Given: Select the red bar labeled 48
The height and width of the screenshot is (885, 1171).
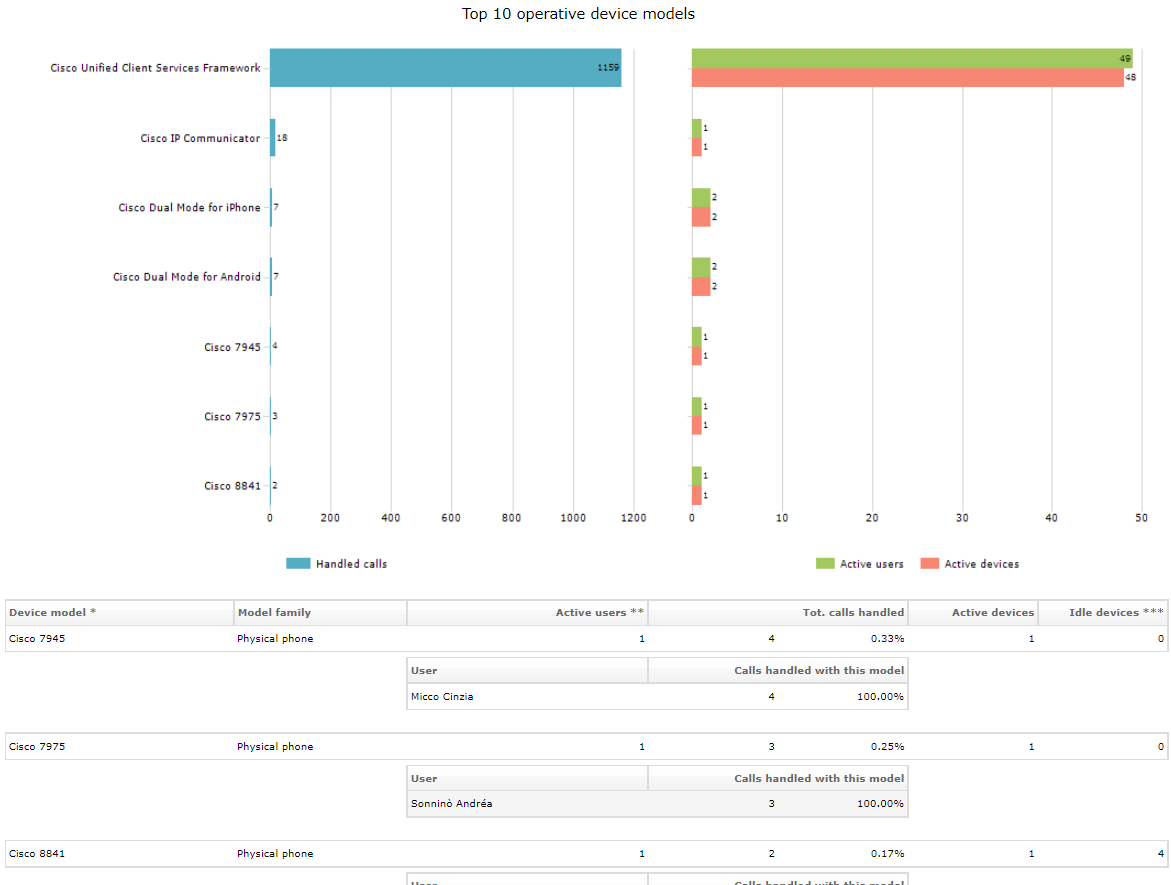Looking at the screenshot, I should 907,78.
